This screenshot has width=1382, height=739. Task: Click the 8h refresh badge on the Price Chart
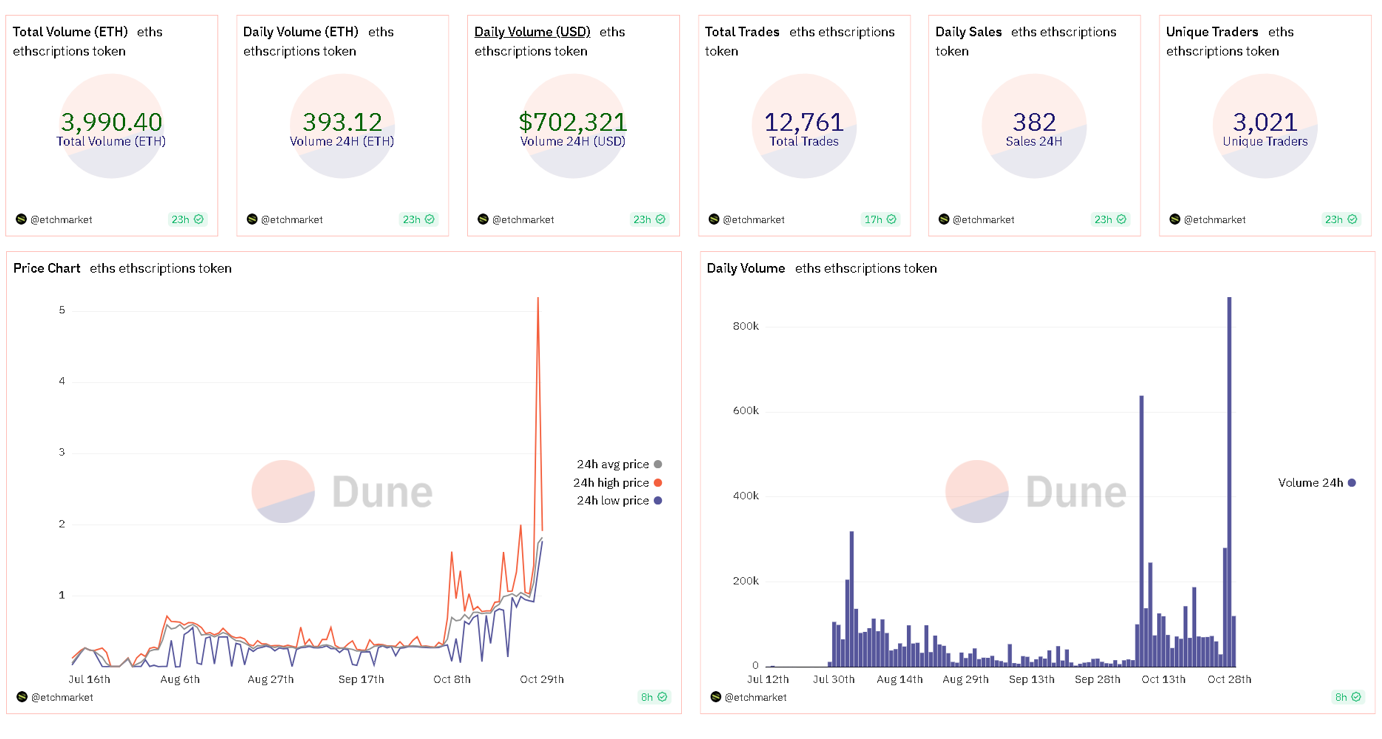653,697
